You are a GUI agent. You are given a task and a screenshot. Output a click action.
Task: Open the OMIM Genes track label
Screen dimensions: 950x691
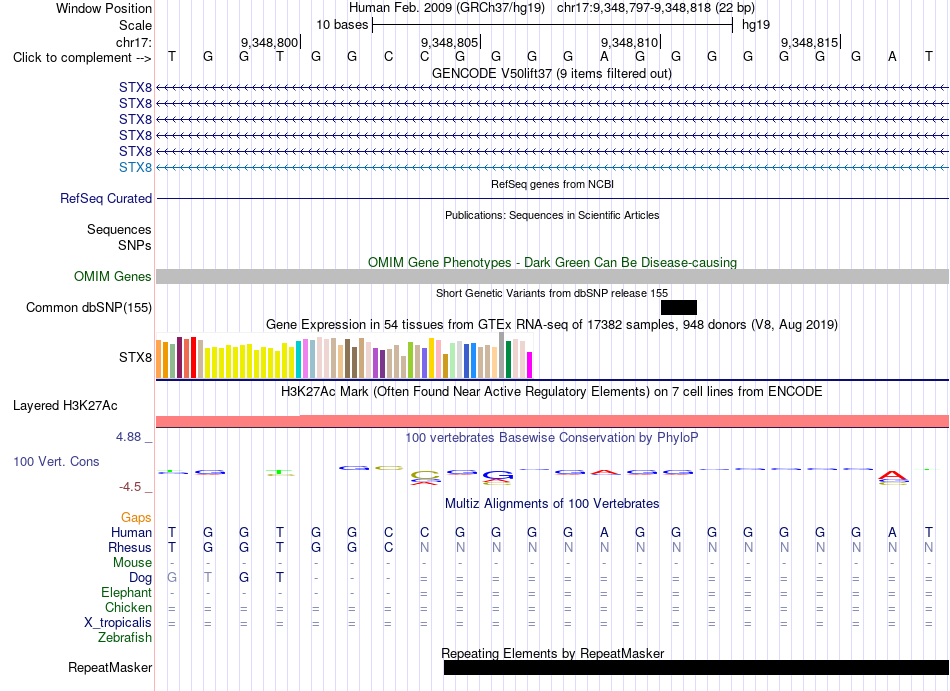click(112, 277)
